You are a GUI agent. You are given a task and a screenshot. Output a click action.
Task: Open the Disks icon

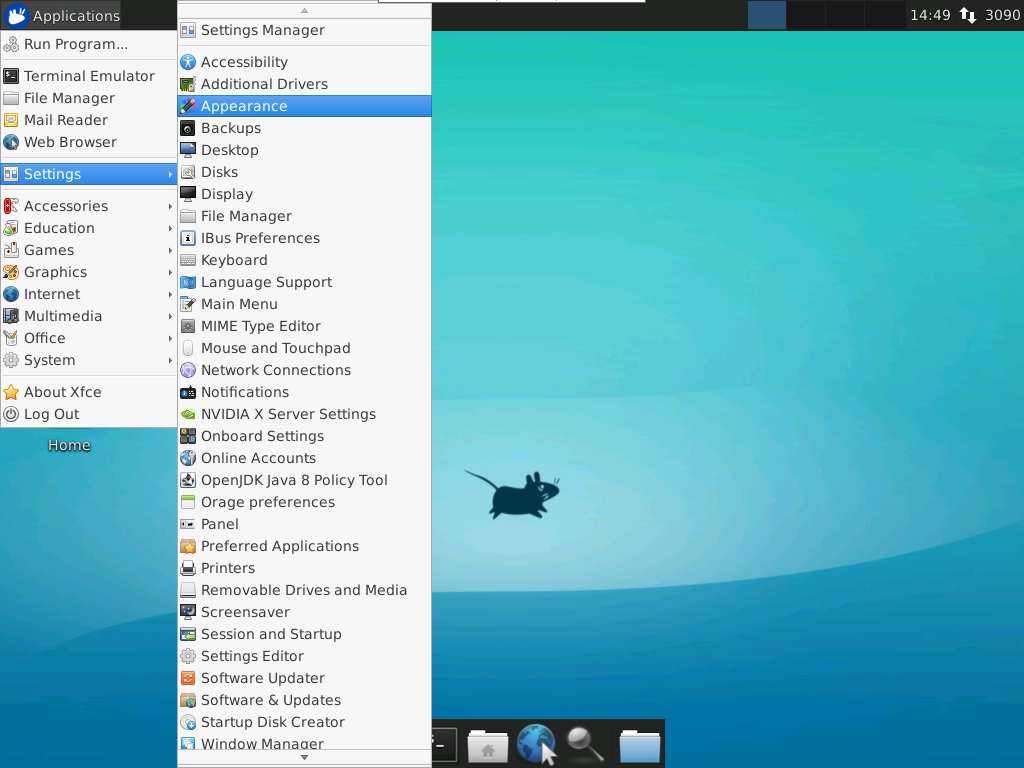(188, 172)
